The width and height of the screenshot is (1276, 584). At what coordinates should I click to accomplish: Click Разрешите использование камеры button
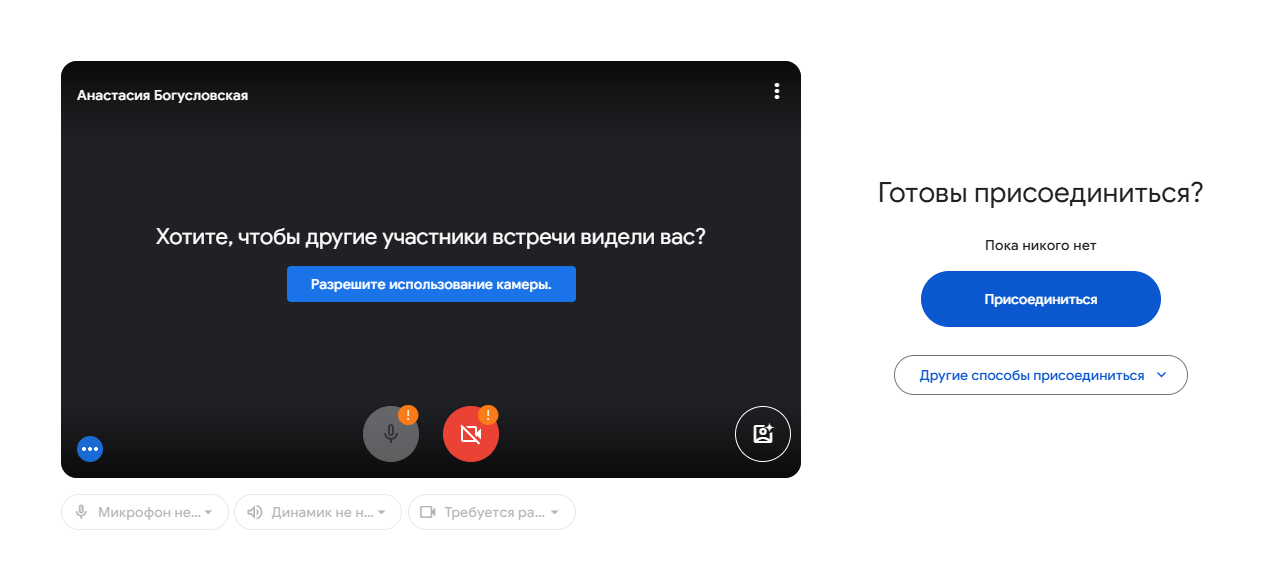431,284
